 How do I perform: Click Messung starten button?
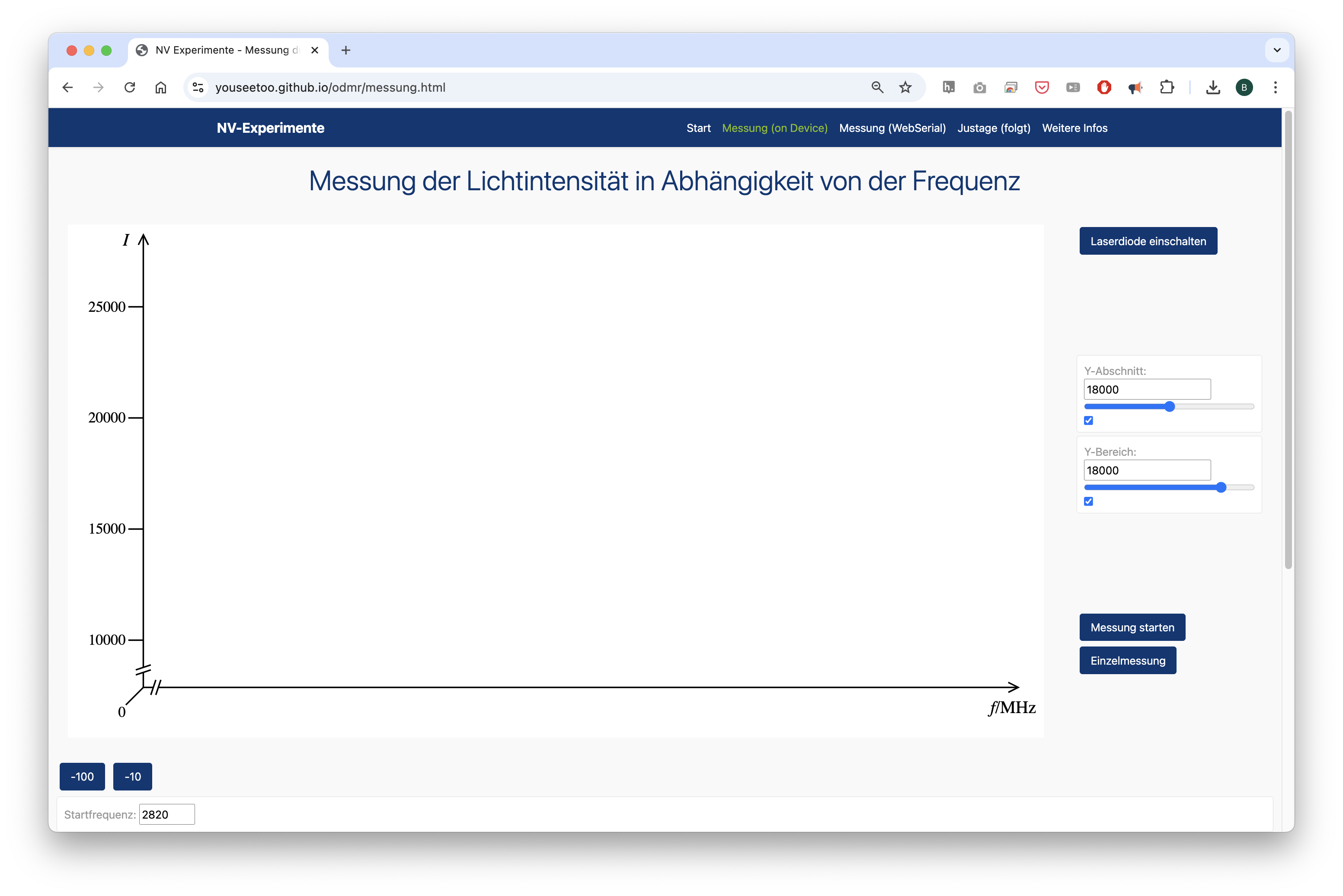pos(1132,627)
